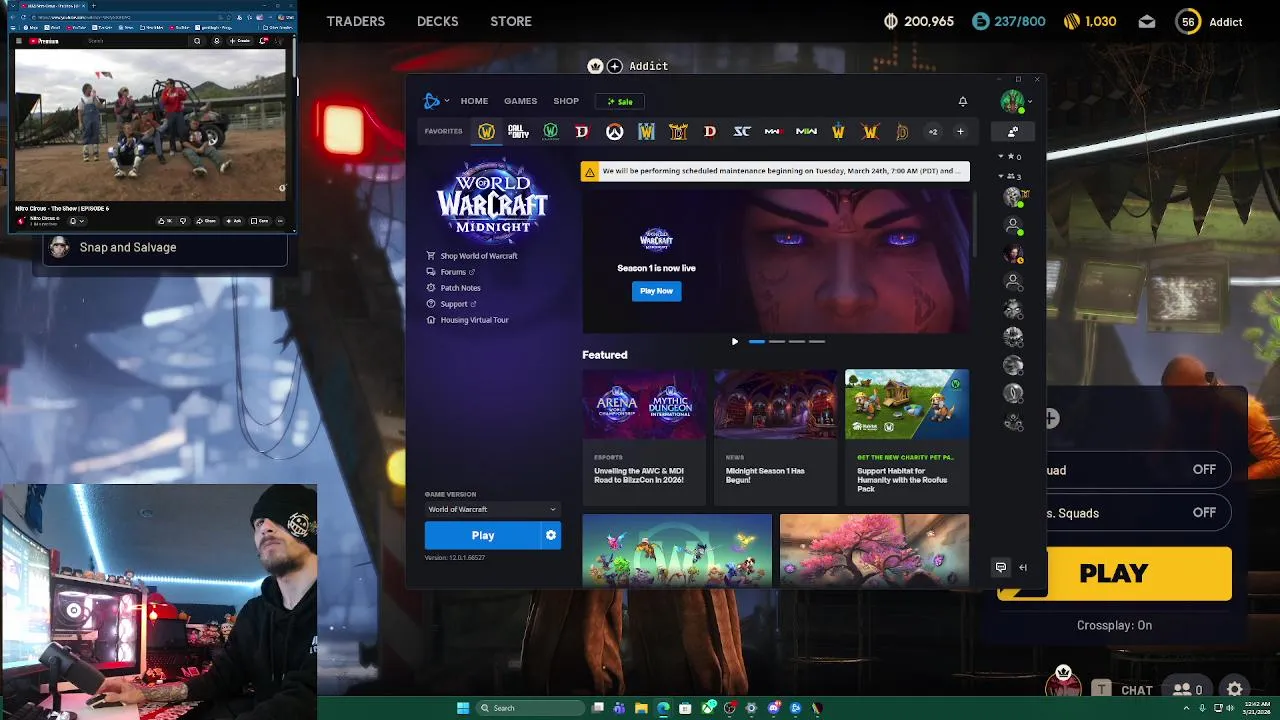Open the WoW Classic green favorites icon

click(550, 131)
